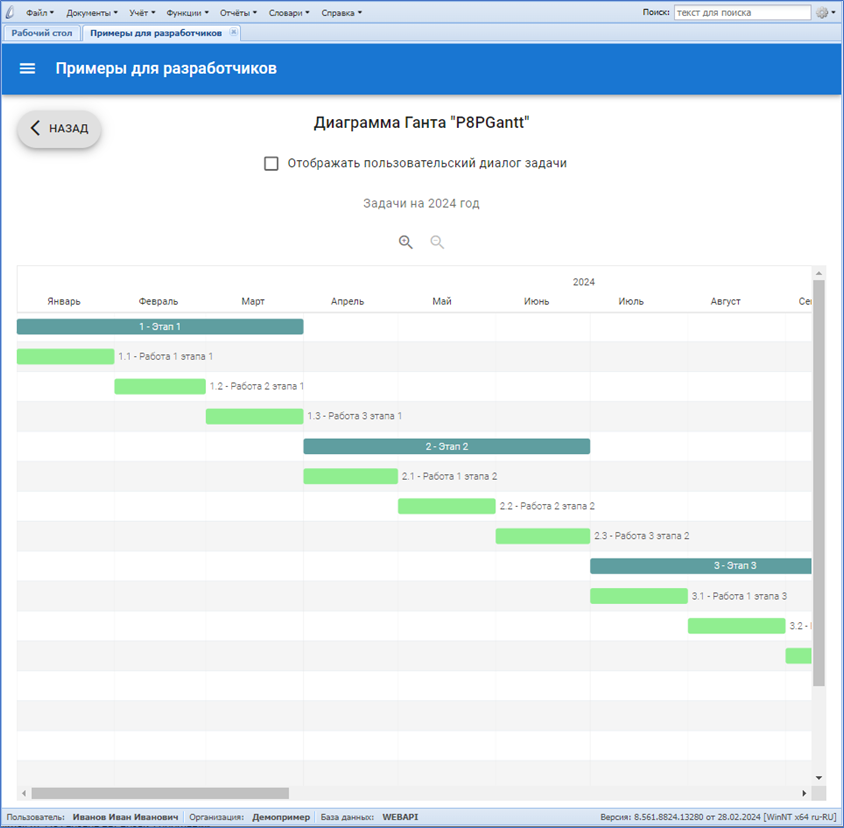This screenshot has width=844, height=828.
Task: Open the hamburger navigation menu
Action: coord(28,69)
